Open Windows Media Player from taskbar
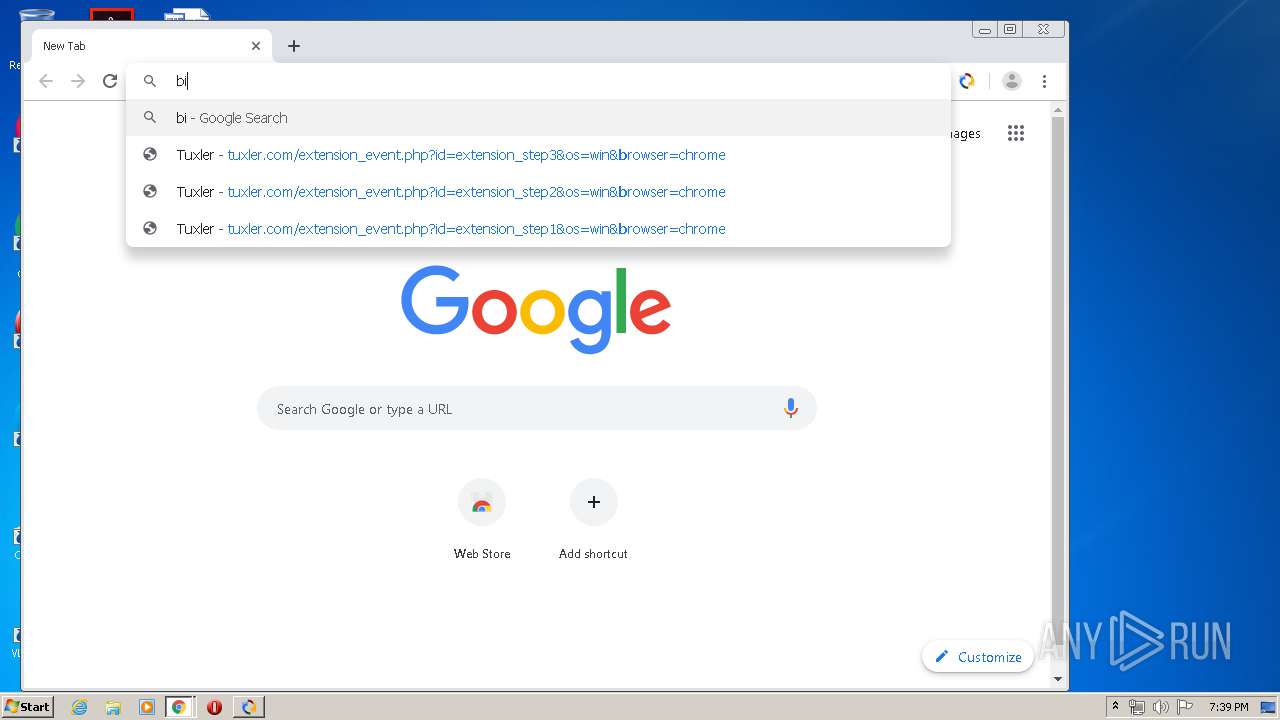 pos(146,707)
